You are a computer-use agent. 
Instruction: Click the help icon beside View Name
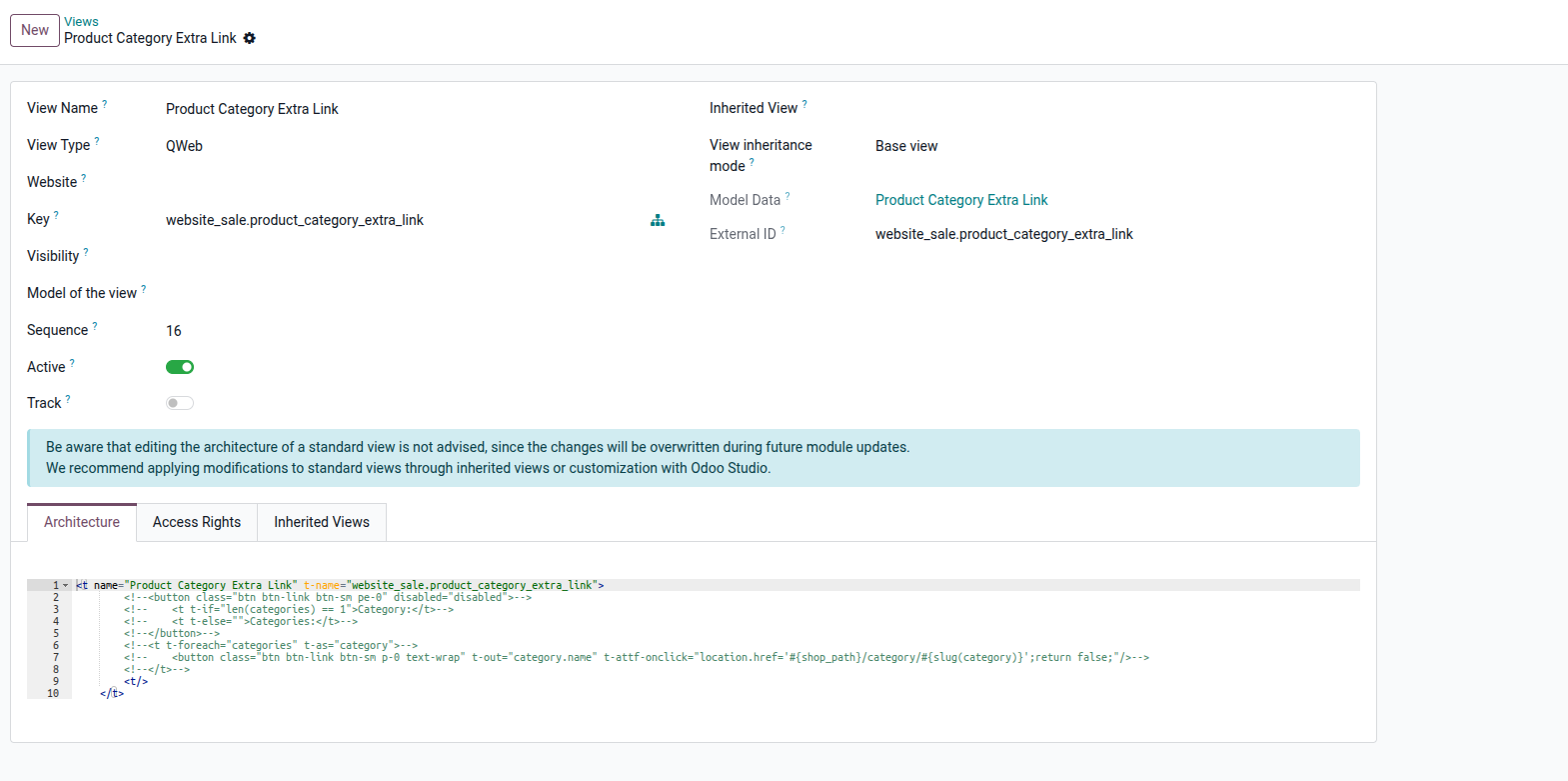(105, 104)
